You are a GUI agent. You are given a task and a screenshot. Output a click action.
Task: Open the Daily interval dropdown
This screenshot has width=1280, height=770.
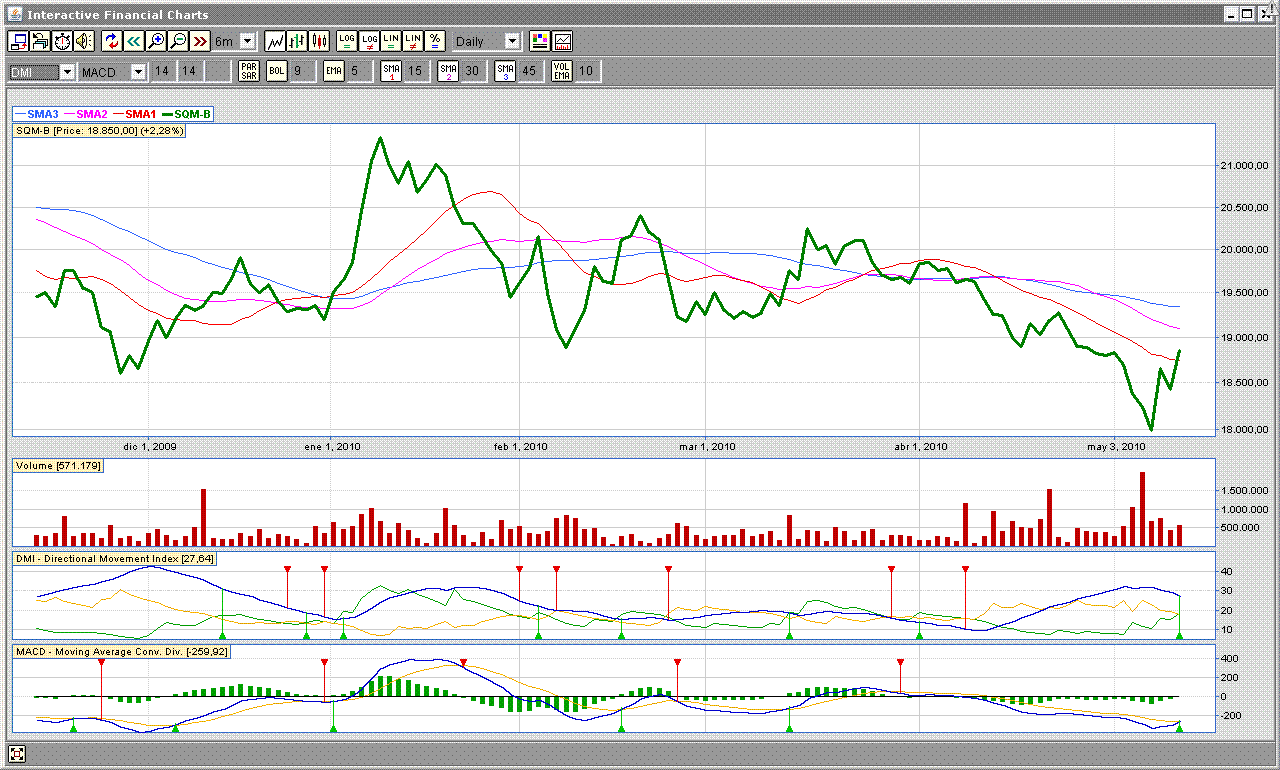tap(512, 41)
